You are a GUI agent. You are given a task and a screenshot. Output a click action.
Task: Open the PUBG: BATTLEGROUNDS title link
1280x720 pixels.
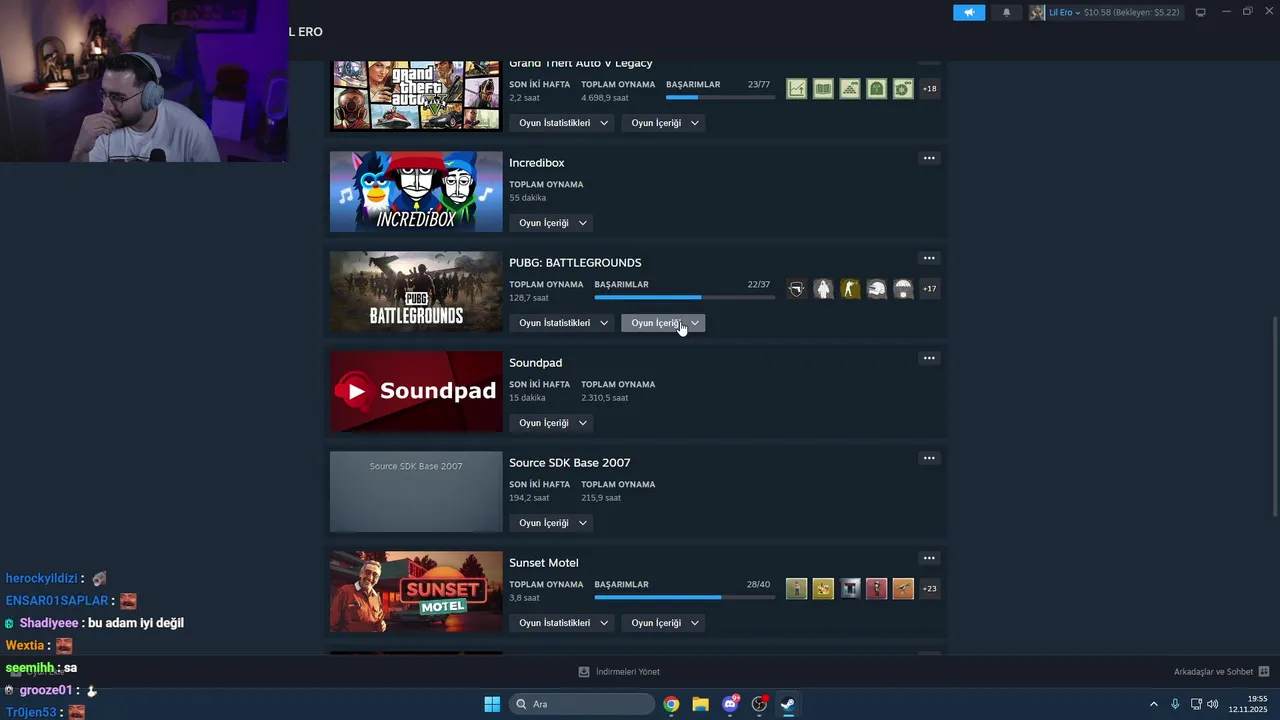575,263
